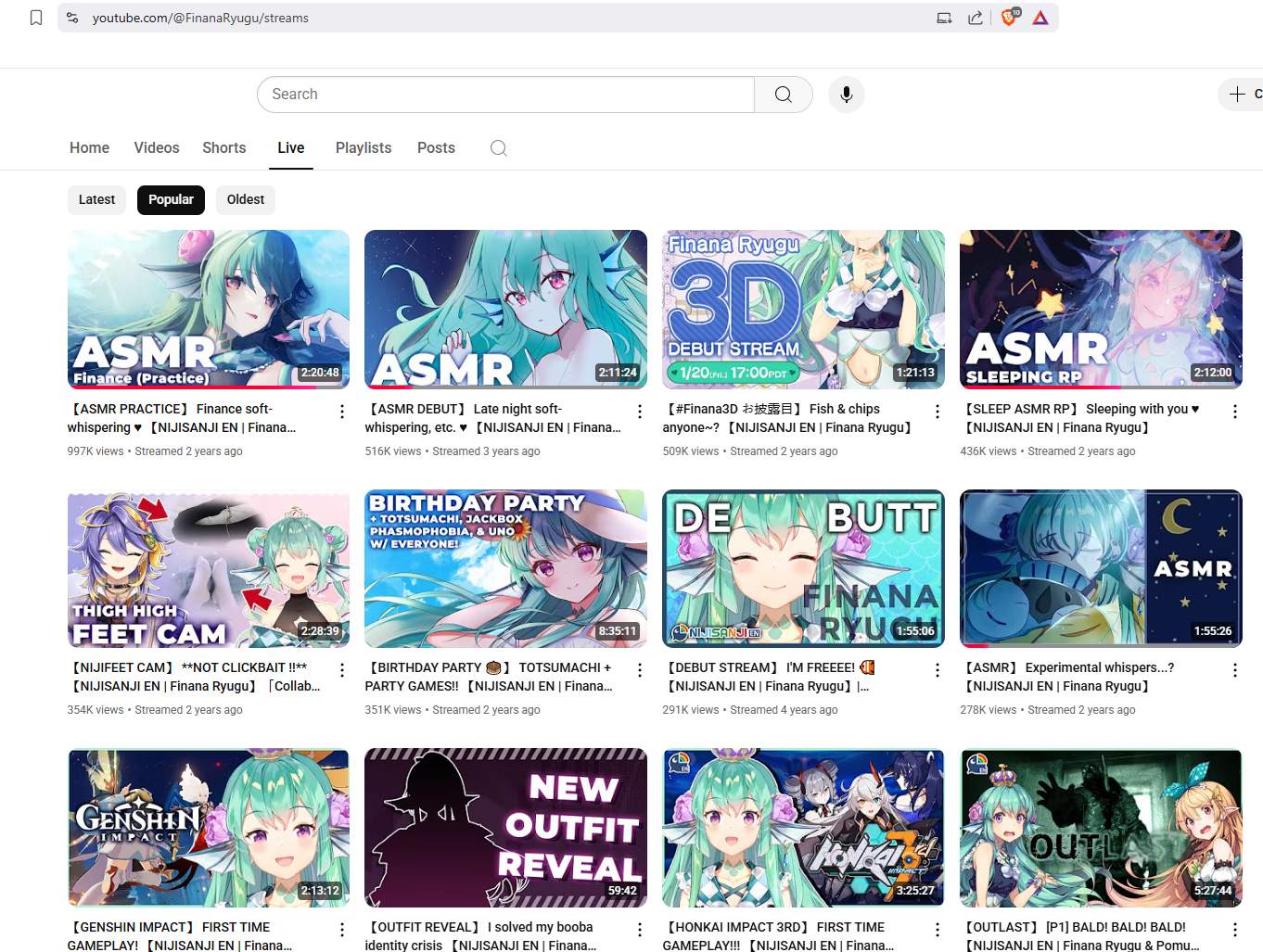Bookmark this page in browser

pos(36,18)
